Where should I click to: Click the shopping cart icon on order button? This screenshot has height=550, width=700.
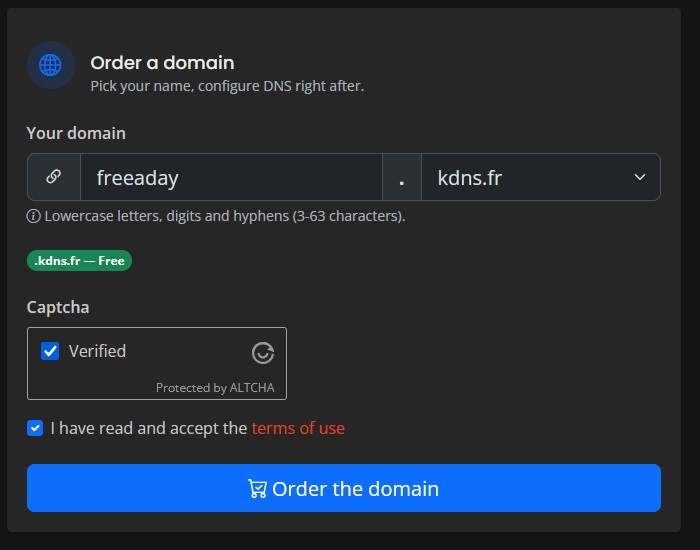[257, 488]
